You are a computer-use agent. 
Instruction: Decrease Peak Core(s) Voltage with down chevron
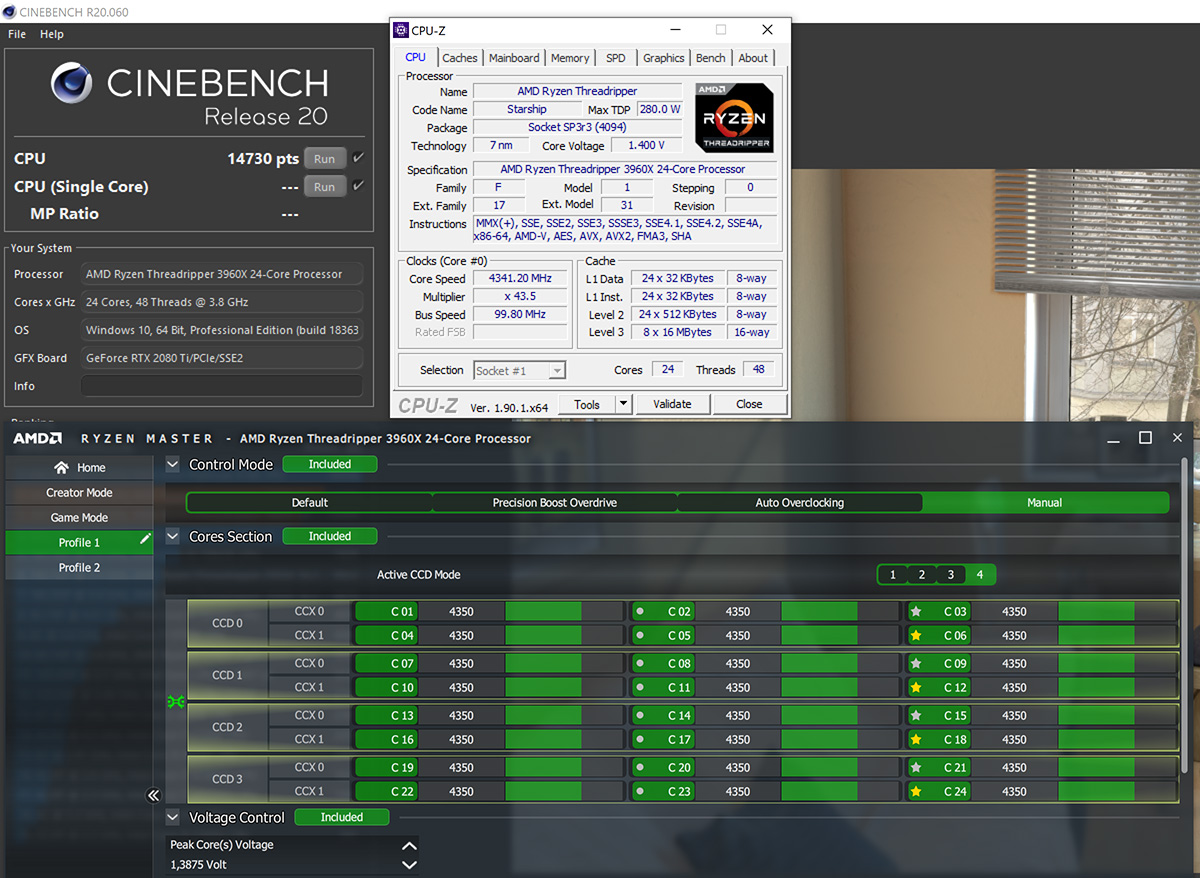tap(408, 865)
